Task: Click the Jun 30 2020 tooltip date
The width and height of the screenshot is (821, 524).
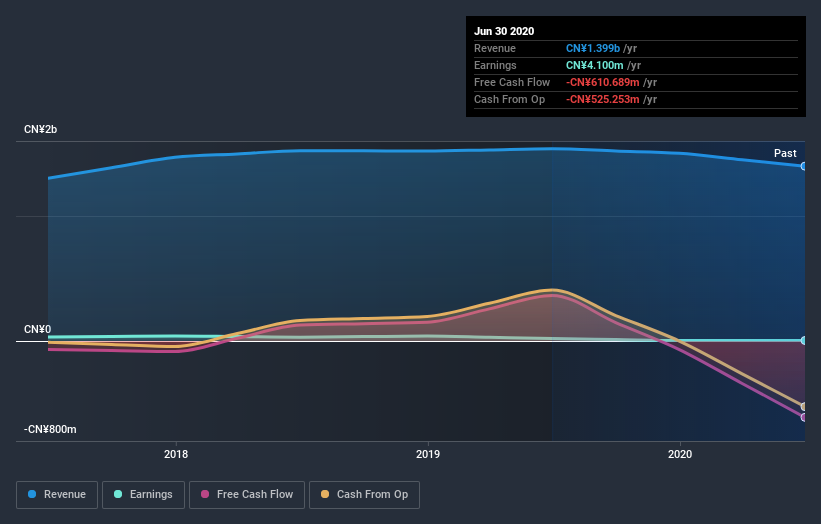Action: point(504,31)
